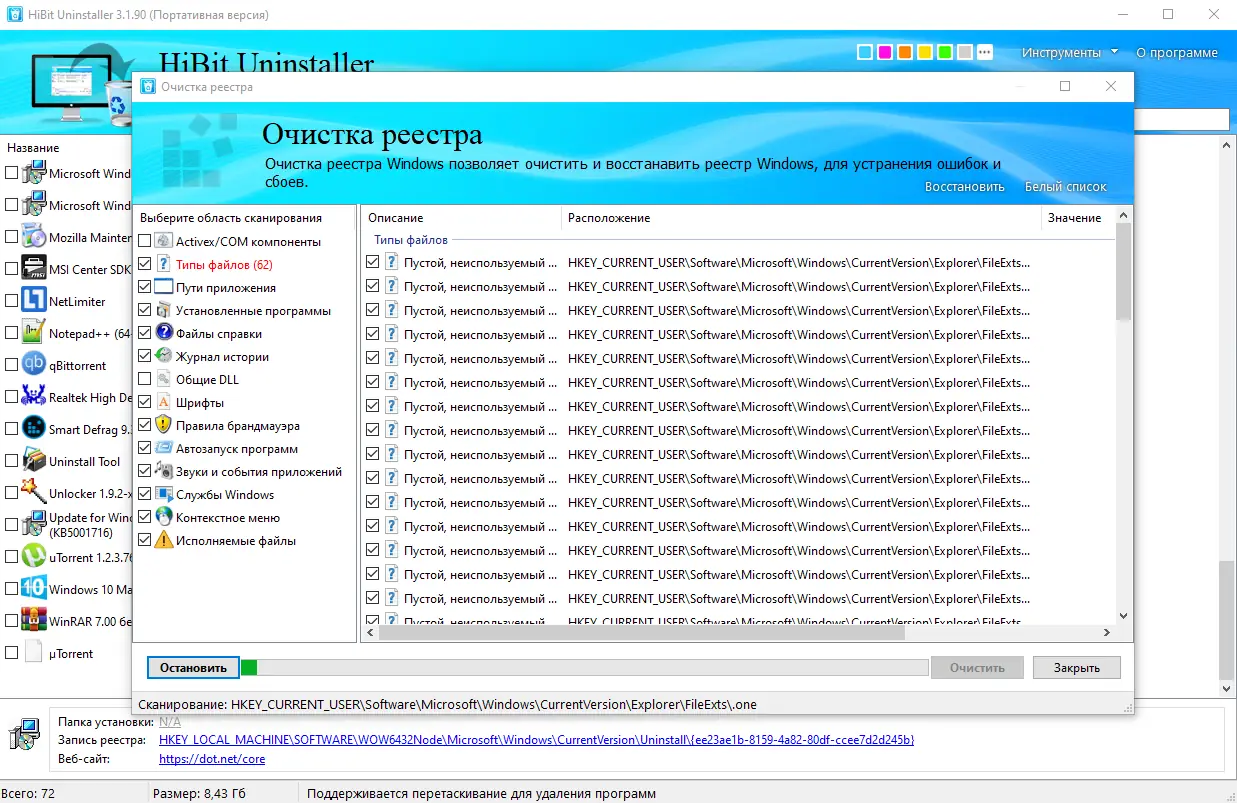Screen dimensions: 1237x803
Task: Select the magenta theme color swatch
Action: click(x=884, y=52)
